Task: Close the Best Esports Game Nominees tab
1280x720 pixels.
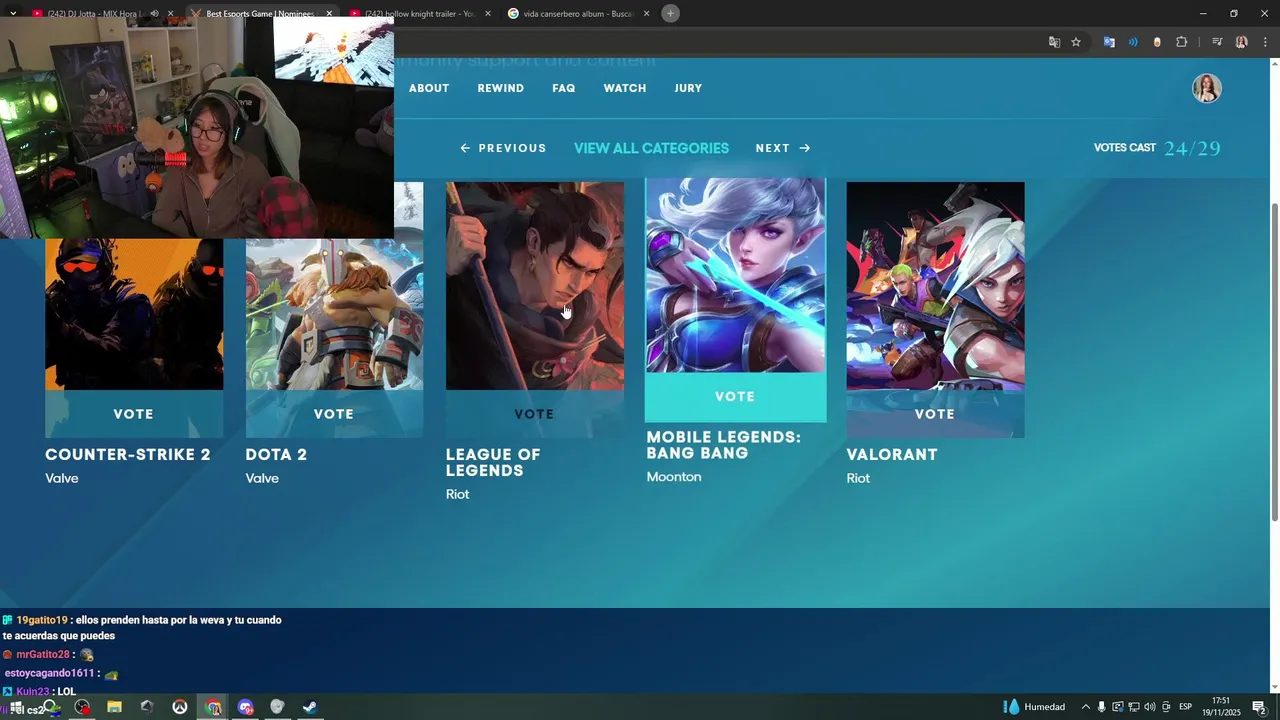Action: [x=329, y=14]
